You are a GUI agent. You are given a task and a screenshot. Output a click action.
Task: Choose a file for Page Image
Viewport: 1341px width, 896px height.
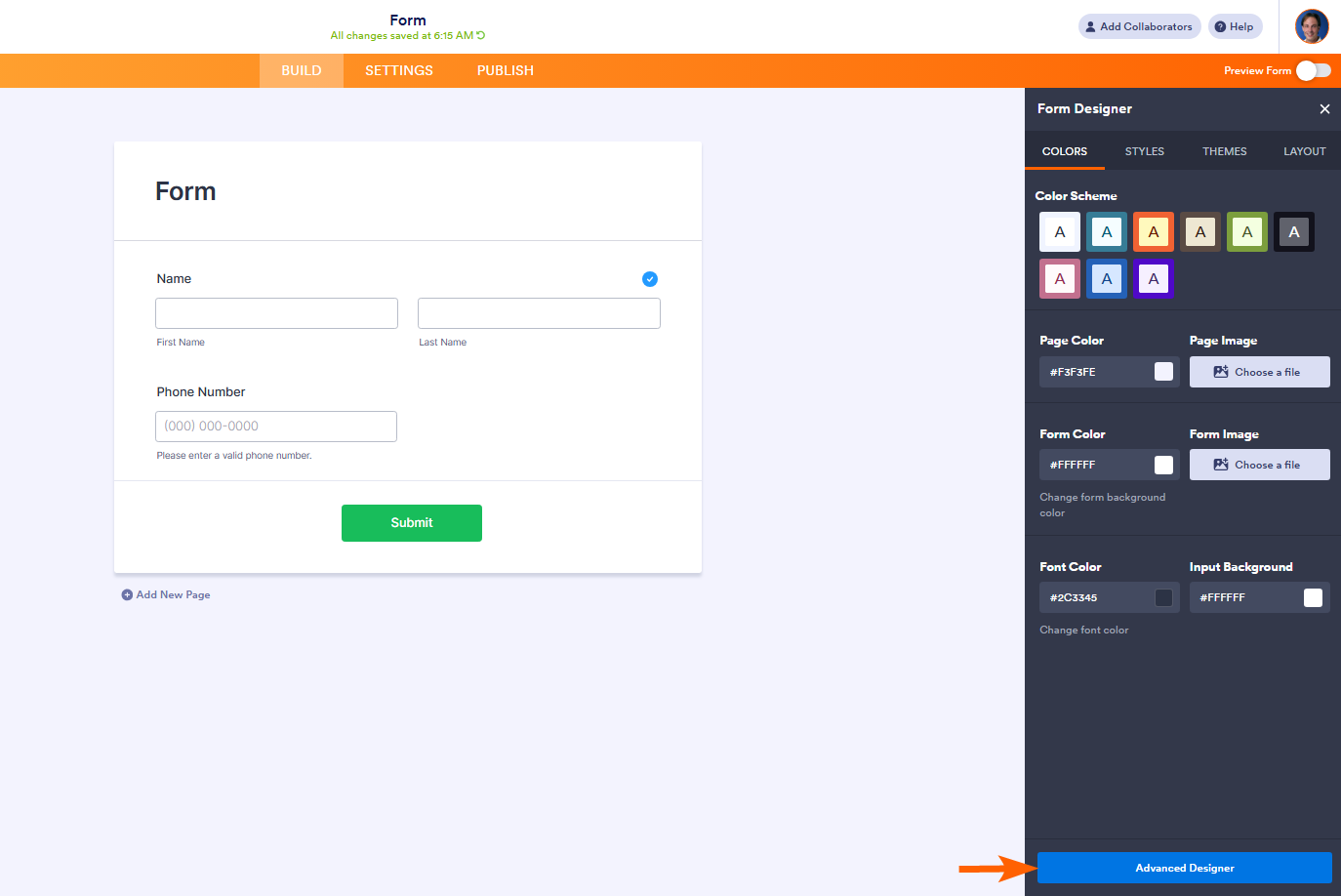[x=1259, y=372]
